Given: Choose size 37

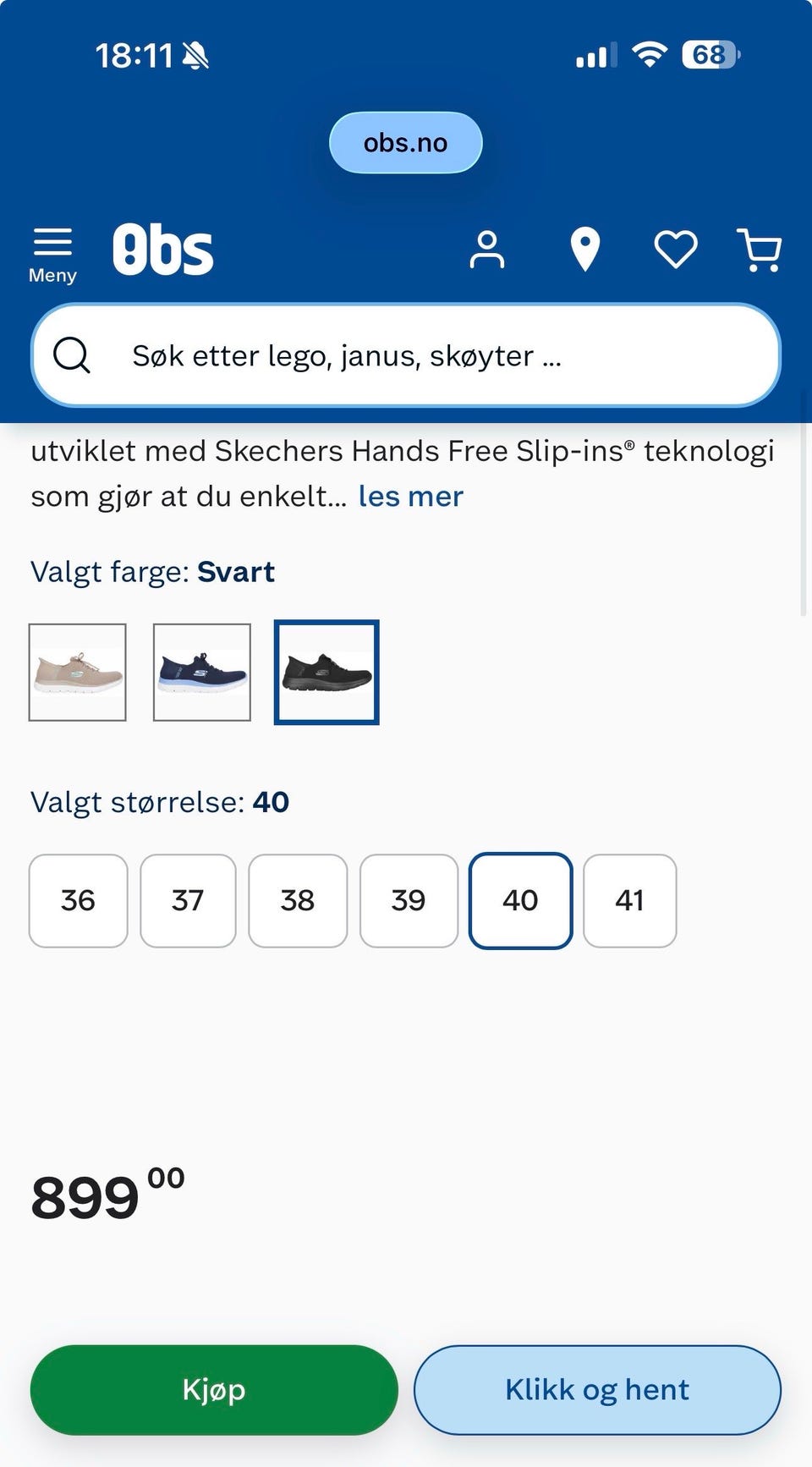Looking at the screenshot, I should pyautogui.click(x=188, y=900).
